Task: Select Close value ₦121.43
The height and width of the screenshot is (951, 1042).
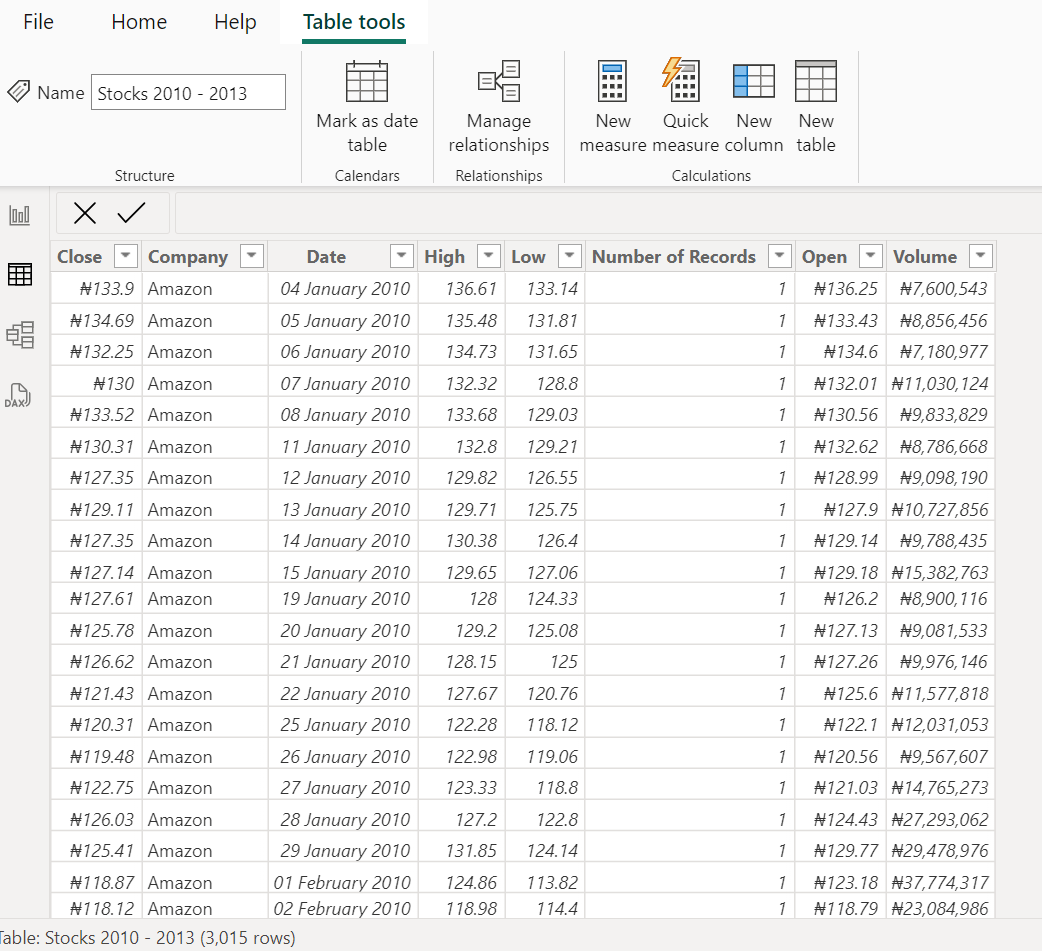Action: (x=96, y=694)
